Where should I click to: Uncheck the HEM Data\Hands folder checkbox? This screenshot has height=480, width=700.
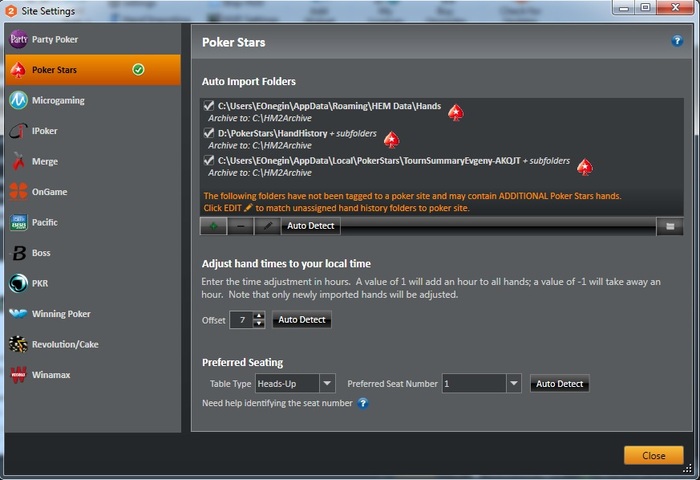pos(208,106)
